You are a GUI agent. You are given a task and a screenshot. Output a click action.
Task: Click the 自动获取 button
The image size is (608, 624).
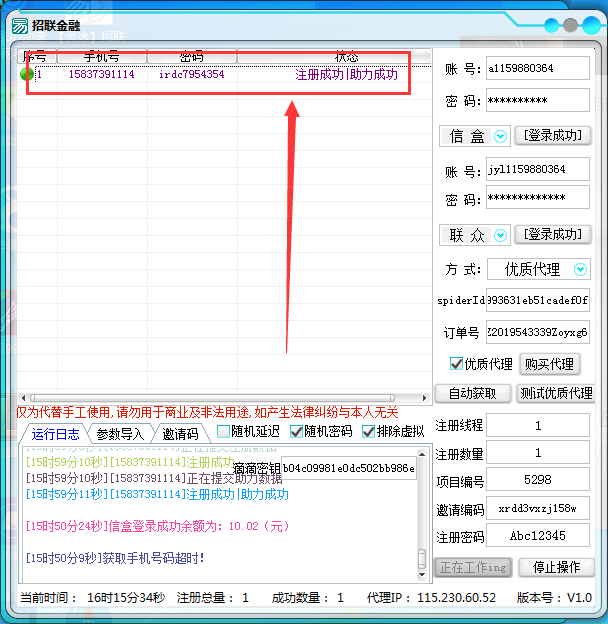(x=473, y=393)
